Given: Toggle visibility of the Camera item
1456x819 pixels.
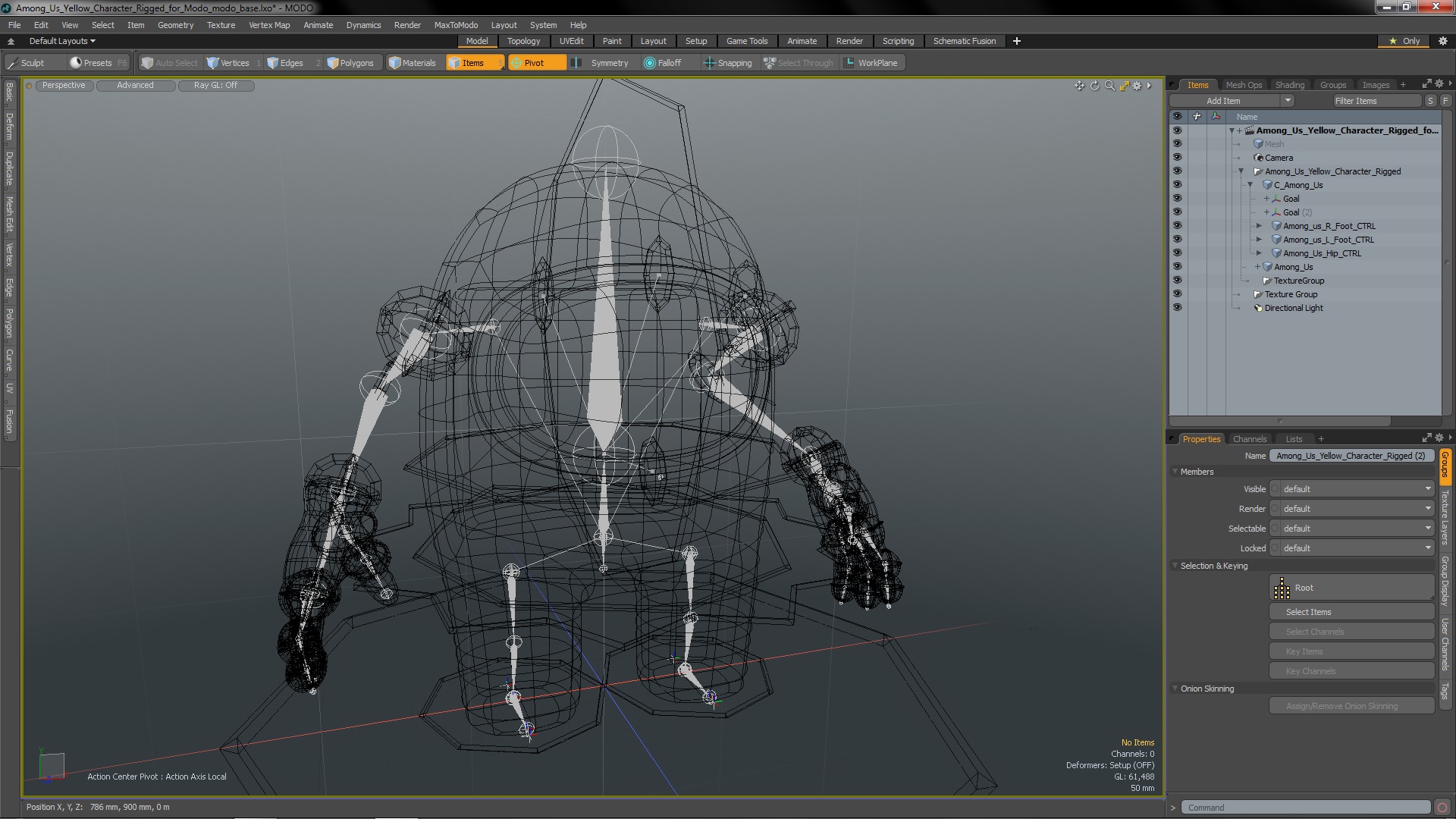Looking at the screenshot, I should point(1177,158).
